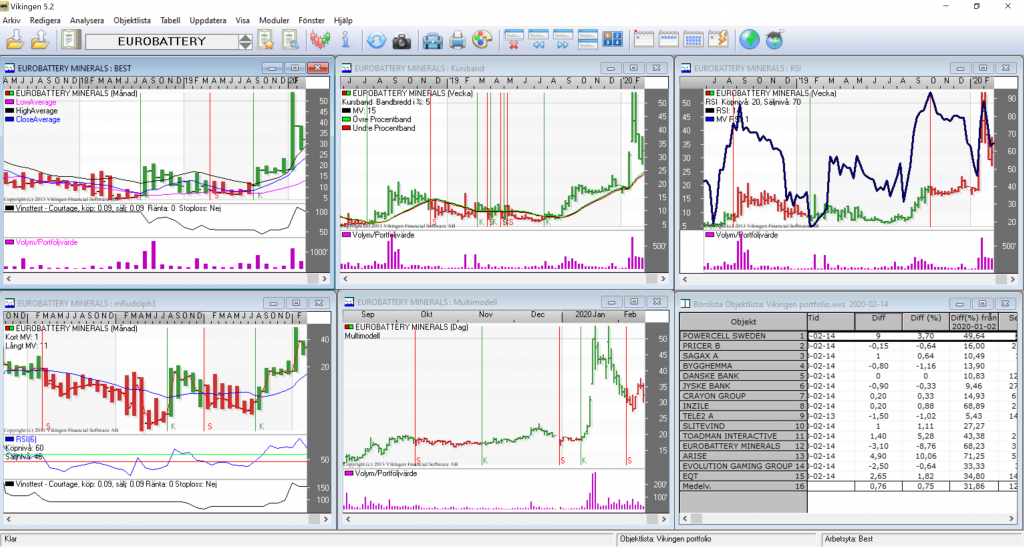
Task: Click the magenta LowAverage legend swatch
Action: point(11,102)
